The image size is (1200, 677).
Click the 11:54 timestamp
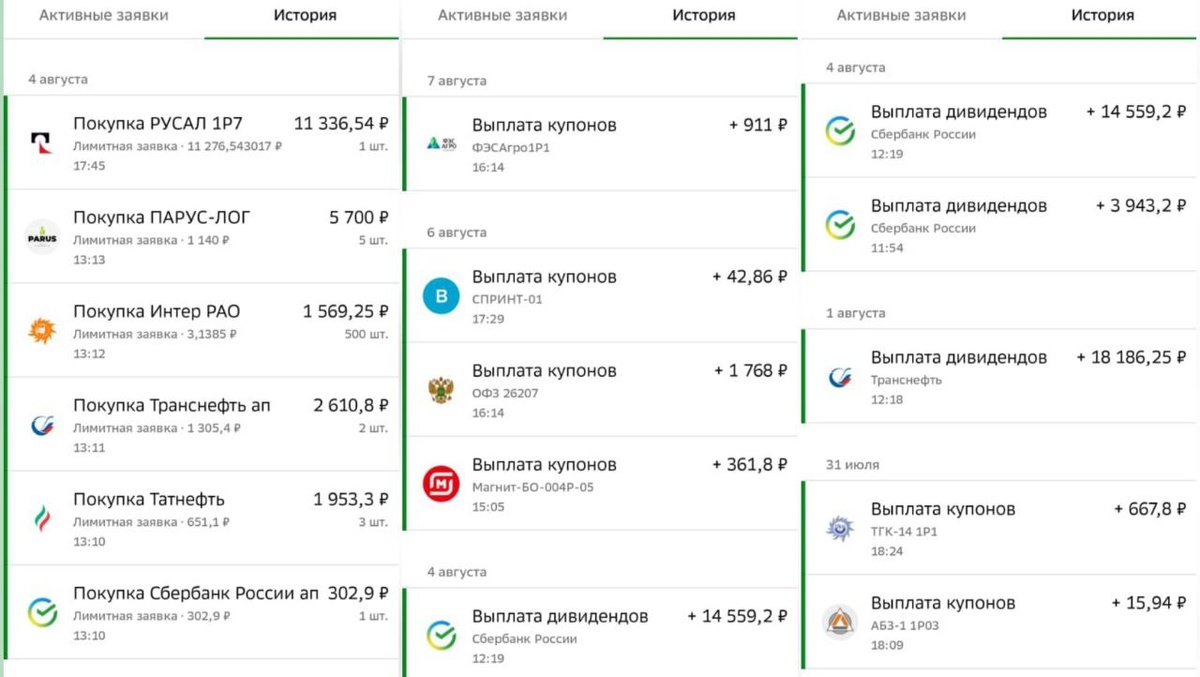pos(887,248)
